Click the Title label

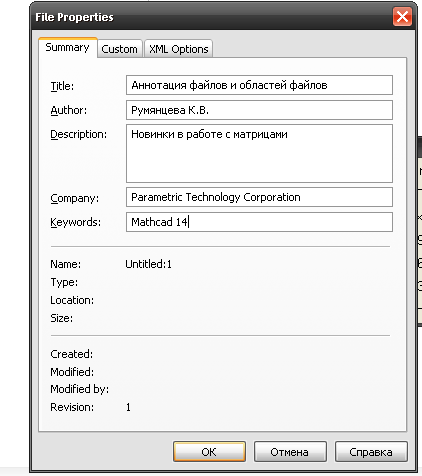click(x=62, y=86)
